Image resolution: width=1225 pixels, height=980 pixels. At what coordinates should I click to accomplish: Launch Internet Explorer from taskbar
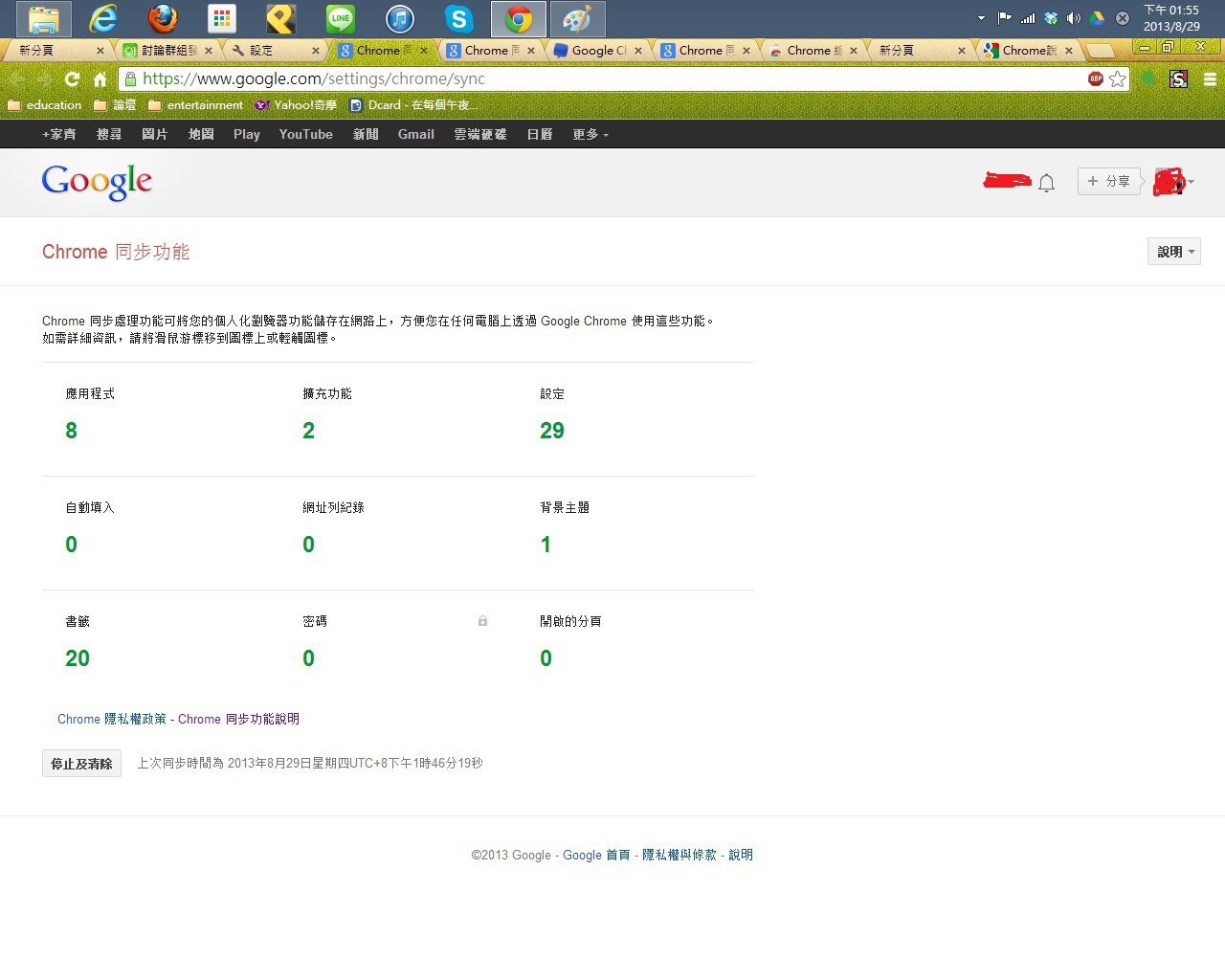point(102,18)
